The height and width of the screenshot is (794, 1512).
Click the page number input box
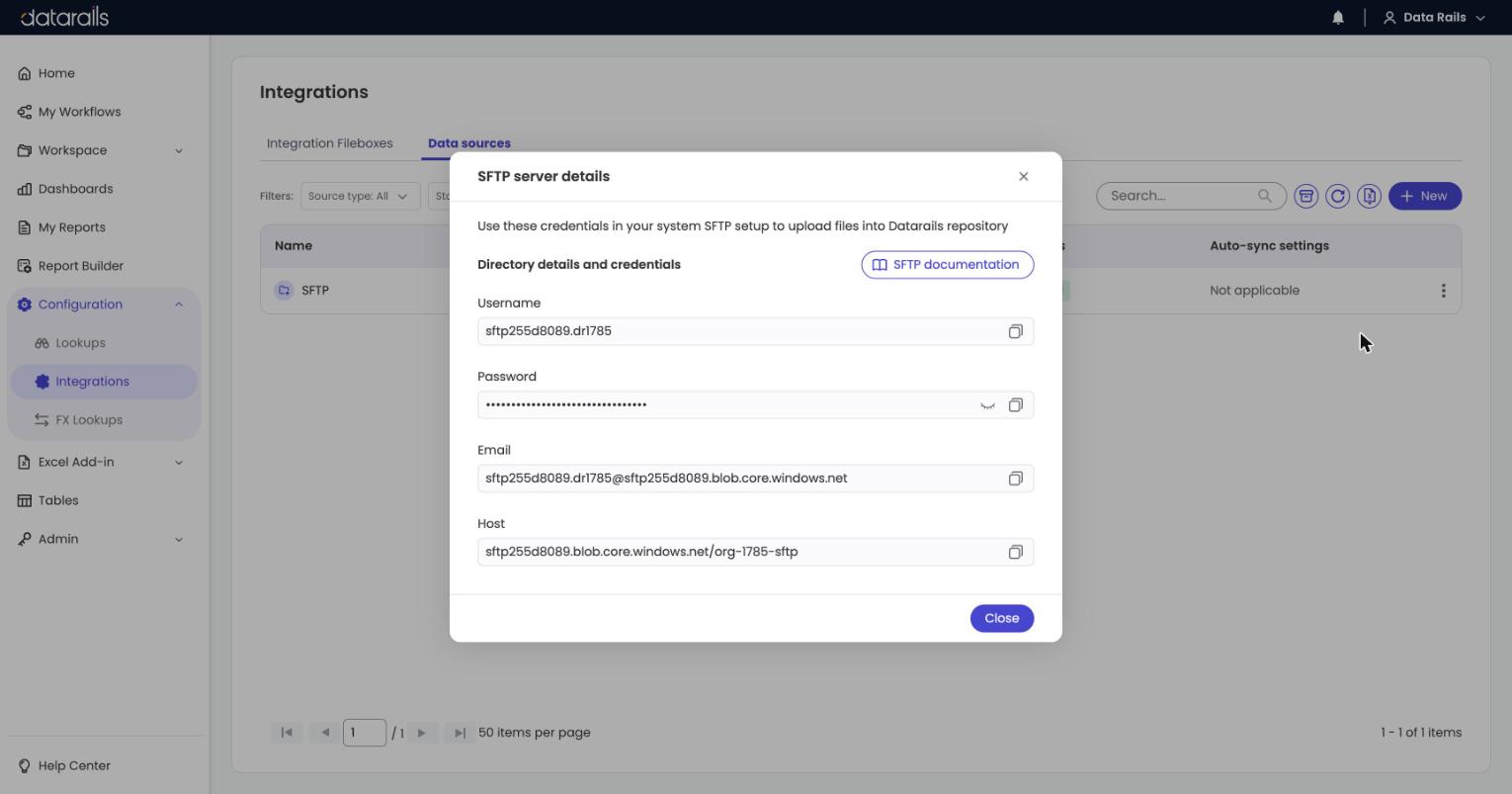[365, 733]
